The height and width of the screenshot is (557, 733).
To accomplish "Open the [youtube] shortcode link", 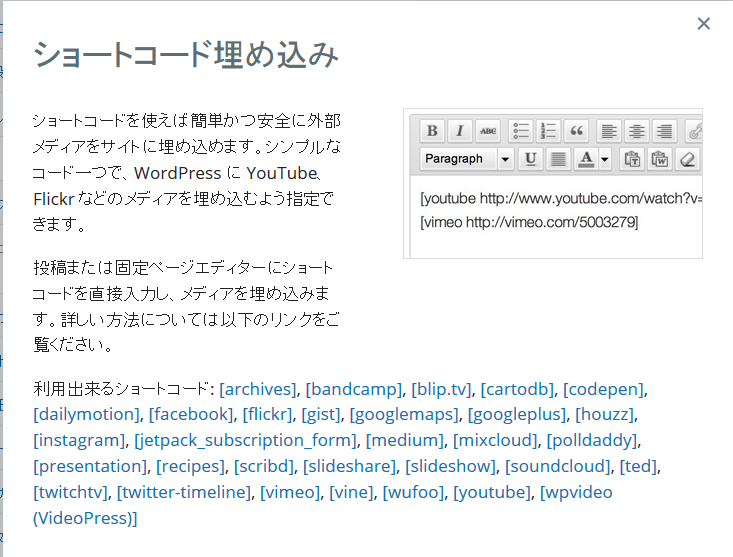I will [x=492, y=492].
